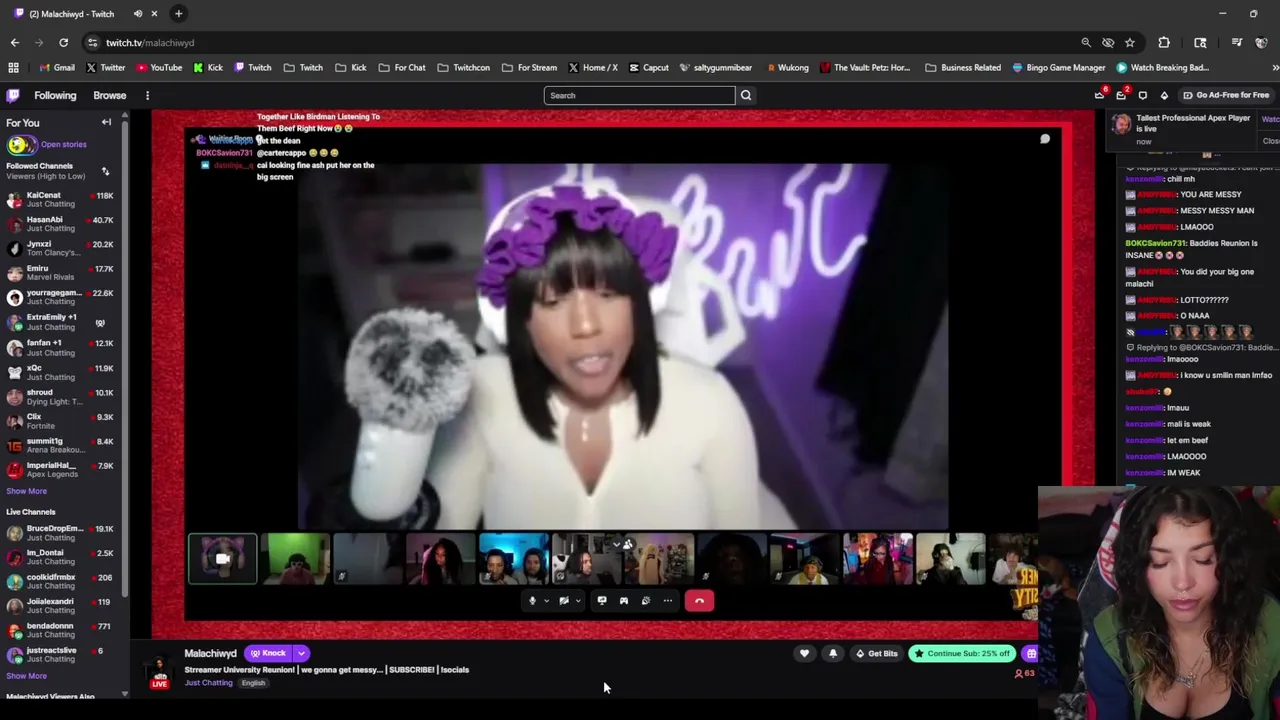This screenshot has width=1280, height=720.
Task: Open Prime Loot crown icon
Action: point(1099,95)
